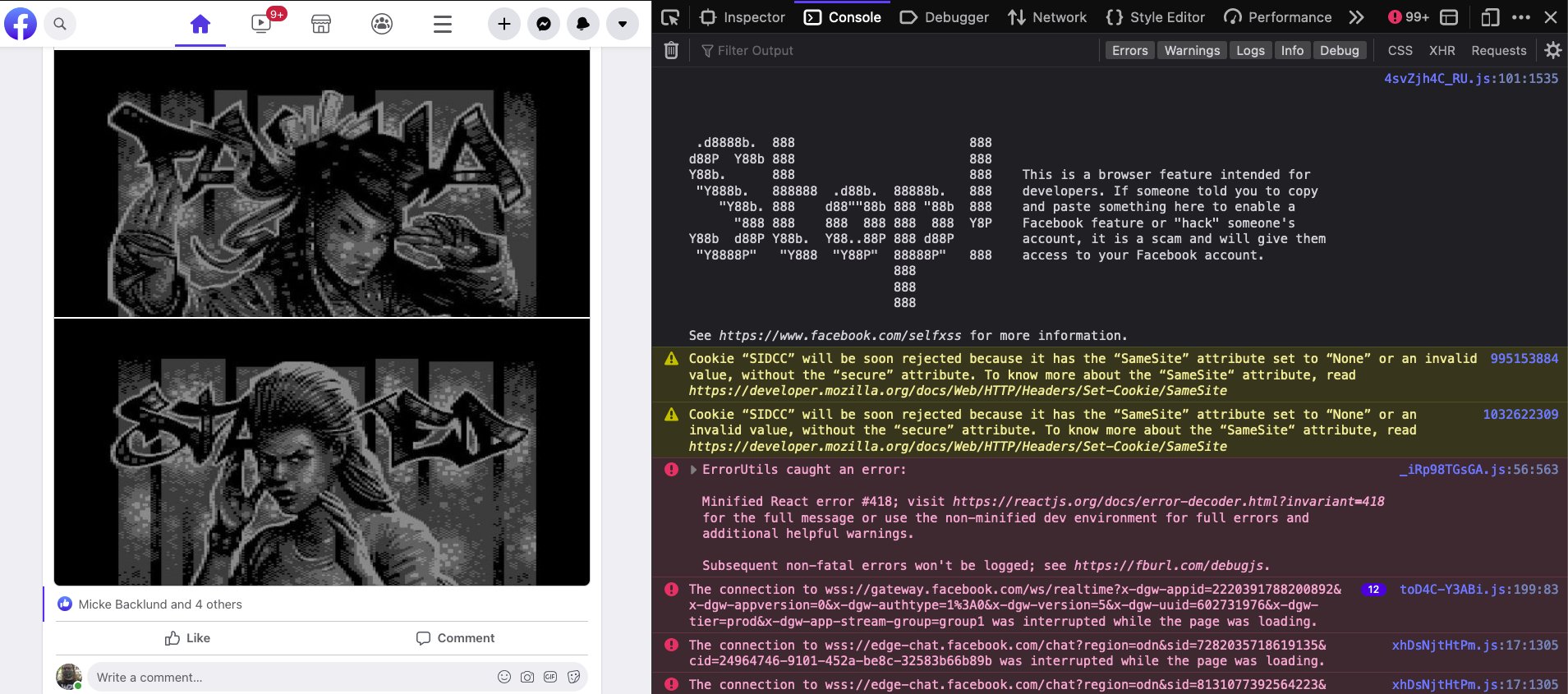Viewport: 1568px width, 694px height.
Task: Insert emoji in comment
Action: coord(504,677)
